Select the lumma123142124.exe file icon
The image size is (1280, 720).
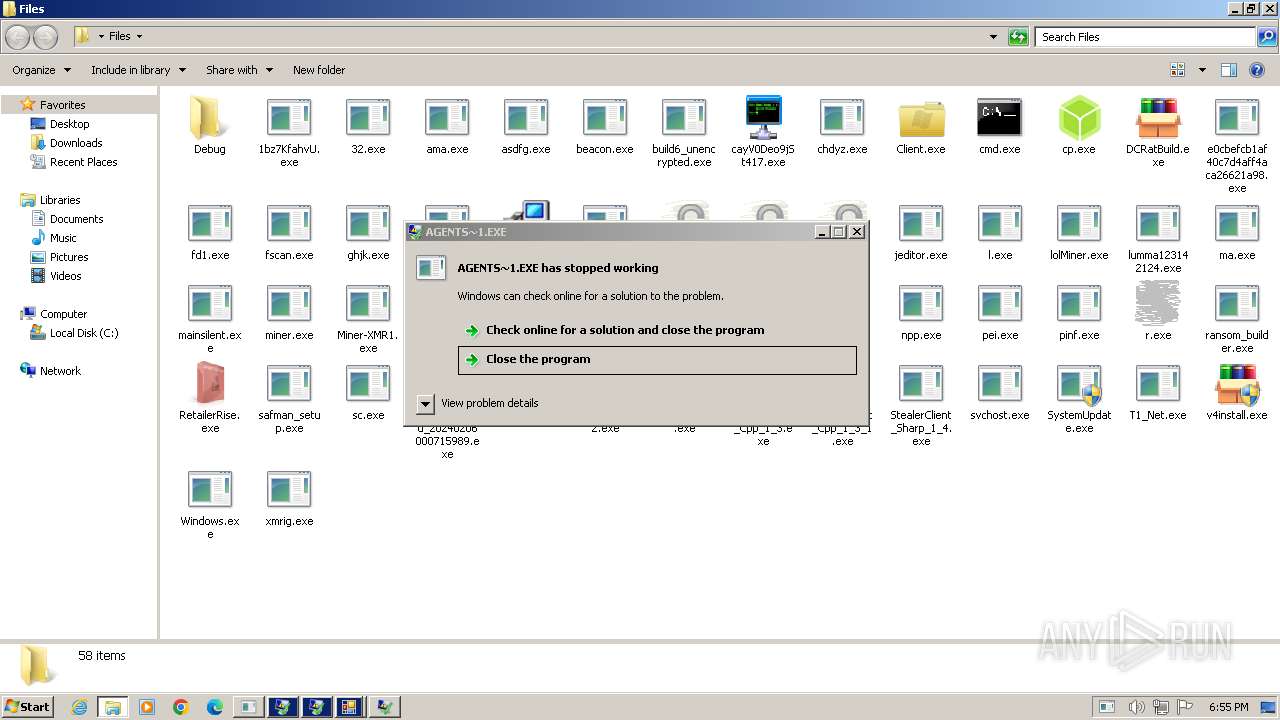pyautogui.click(x=1158, y=224)
